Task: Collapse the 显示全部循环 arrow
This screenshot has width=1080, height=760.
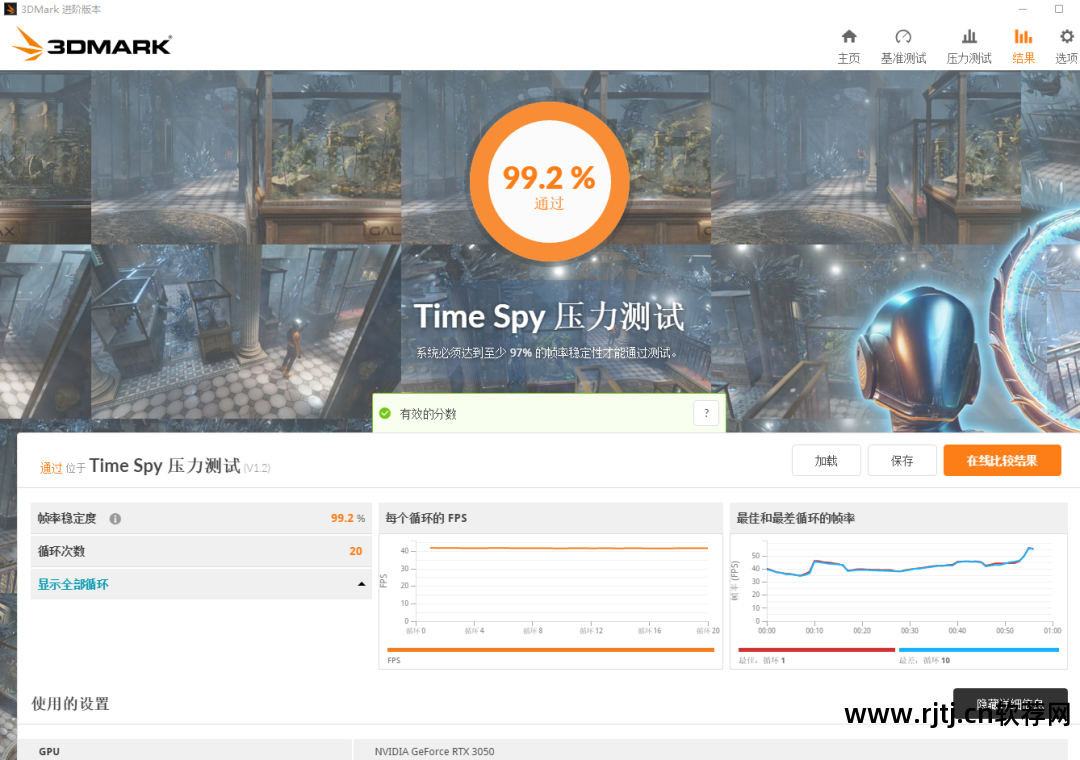Action: (x=361, y=584)
